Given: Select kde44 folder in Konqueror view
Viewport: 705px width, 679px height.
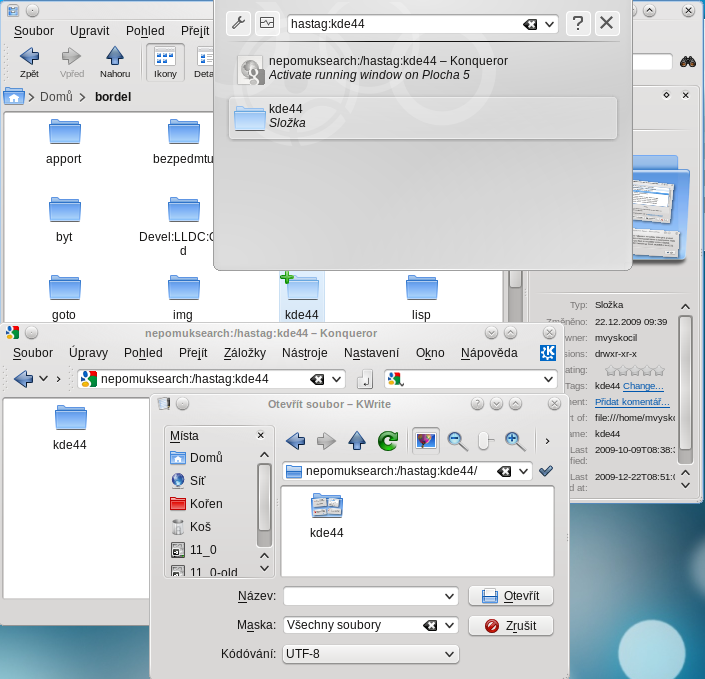Looking at the screenshot, I should point(70,427).
